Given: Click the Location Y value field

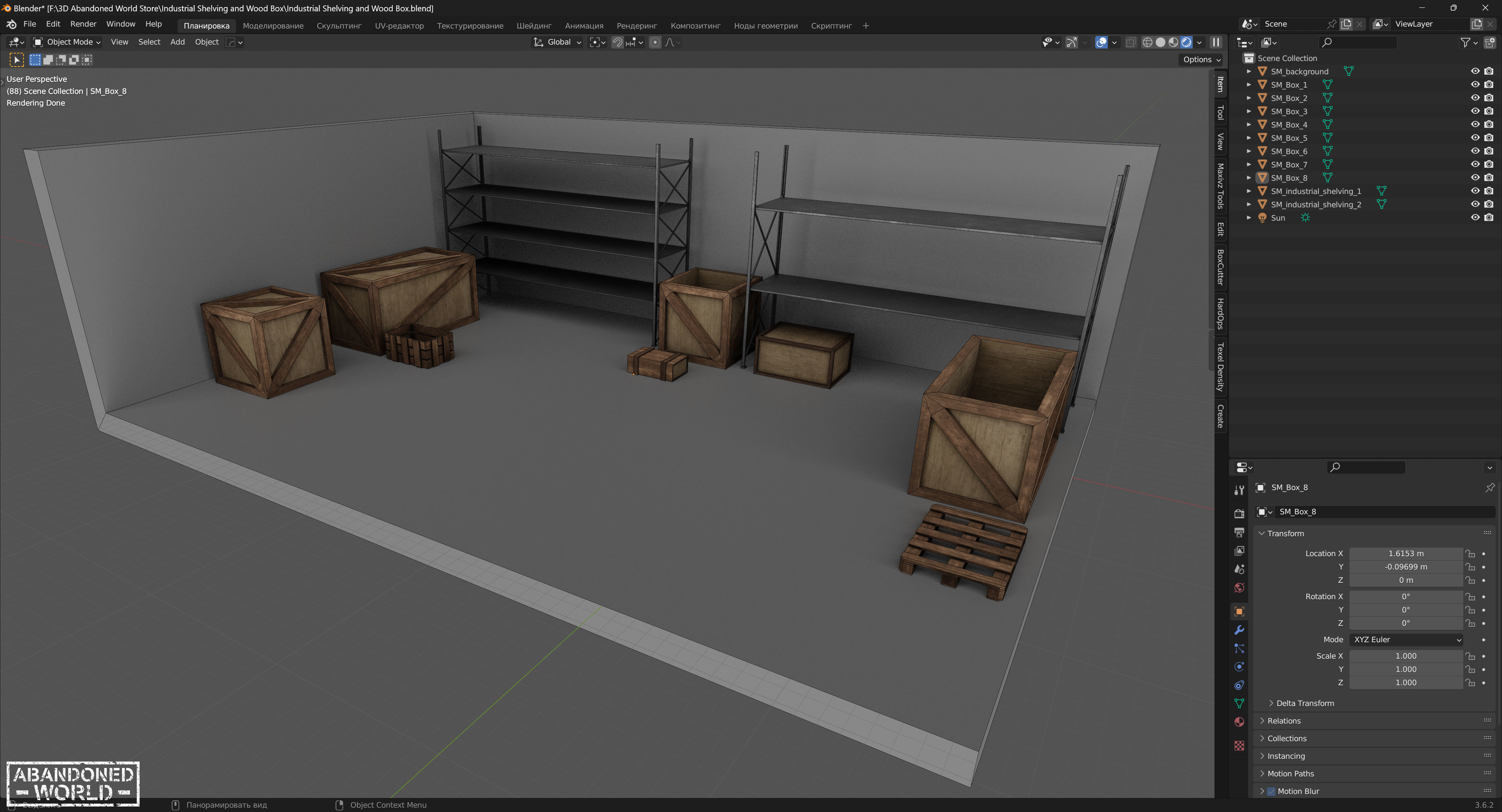Looking at the screenshot, I should pyautogui.click(x=1406, y=567).
